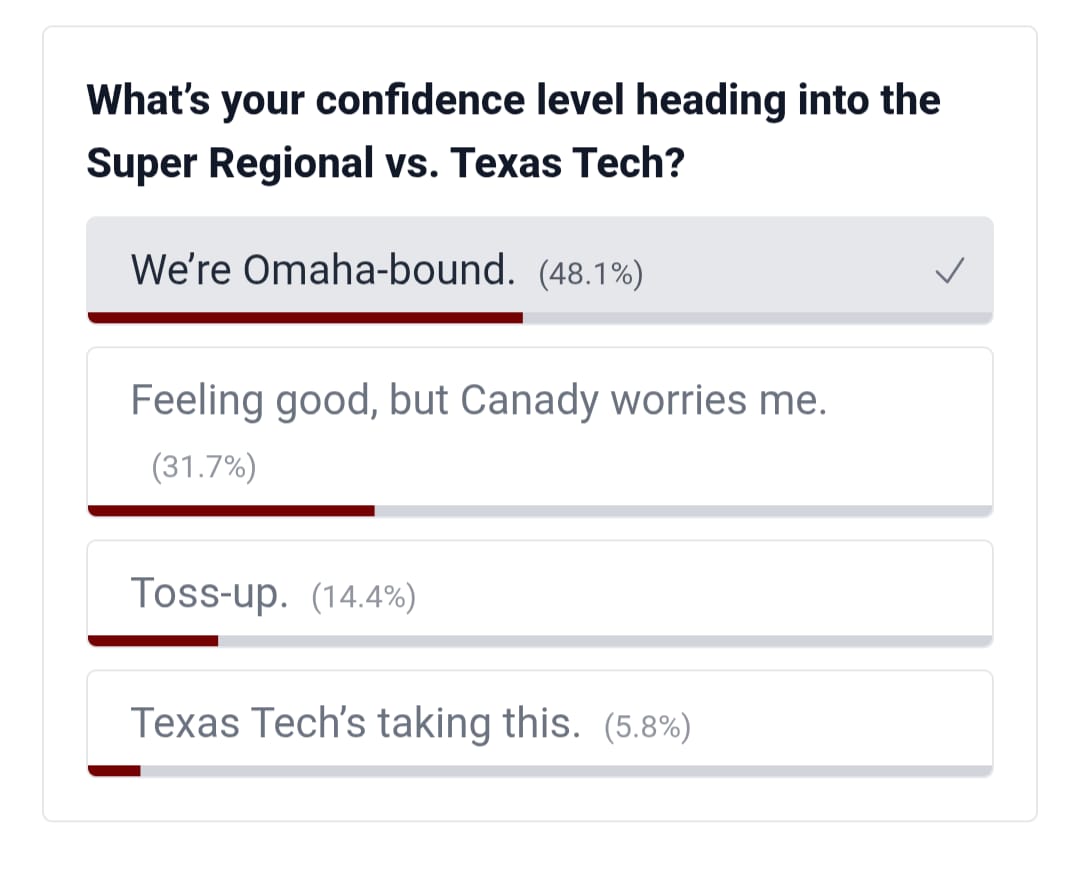Choose "Feeling good, but Canady worries me."
1080x885 pixels.
[478, 401]
